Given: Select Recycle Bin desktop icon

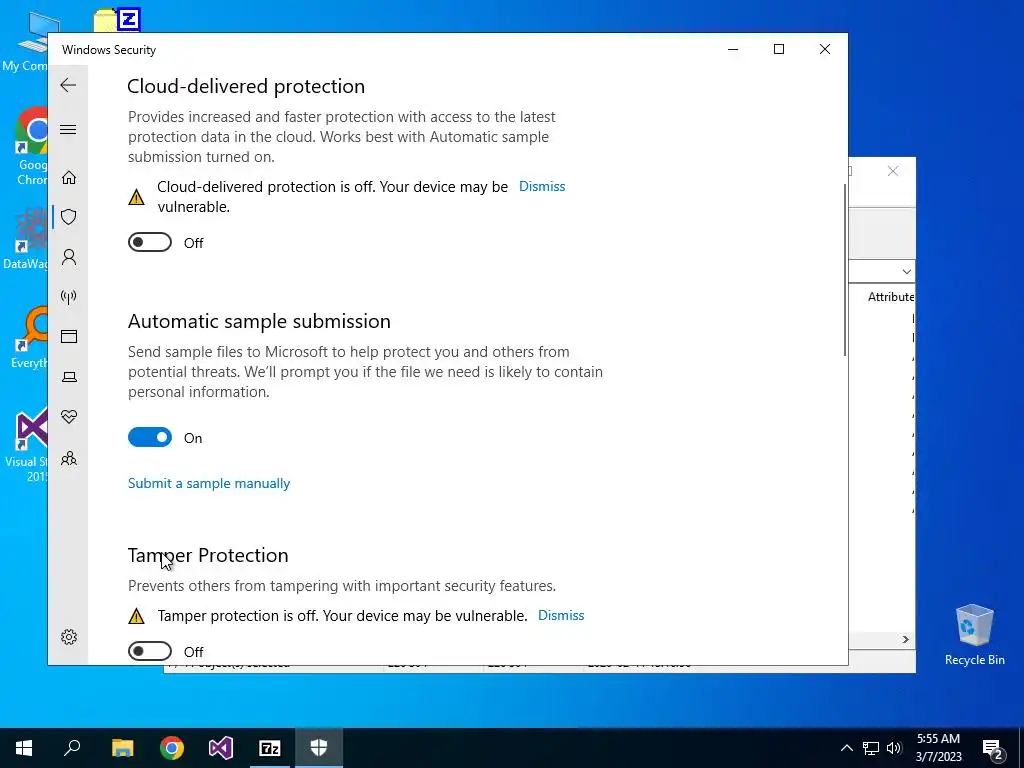Looking at the screenshot, I should click(x=974, y=635).
